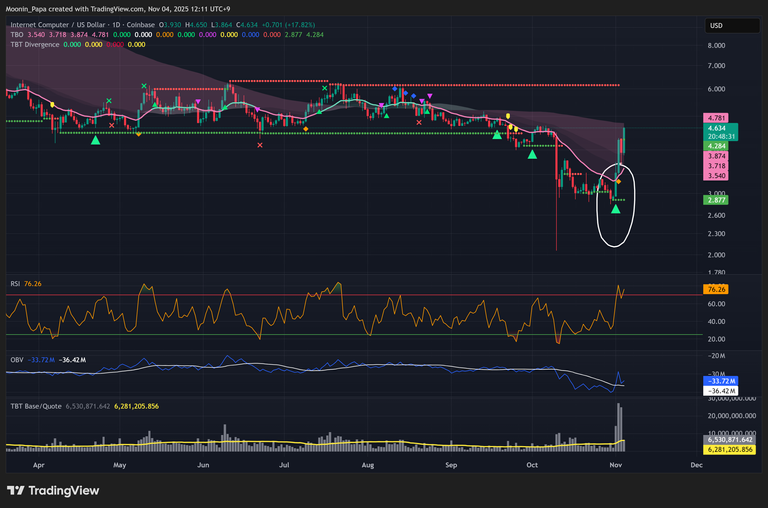Select the TBT Divergence indicator legend label

(32, 44)
